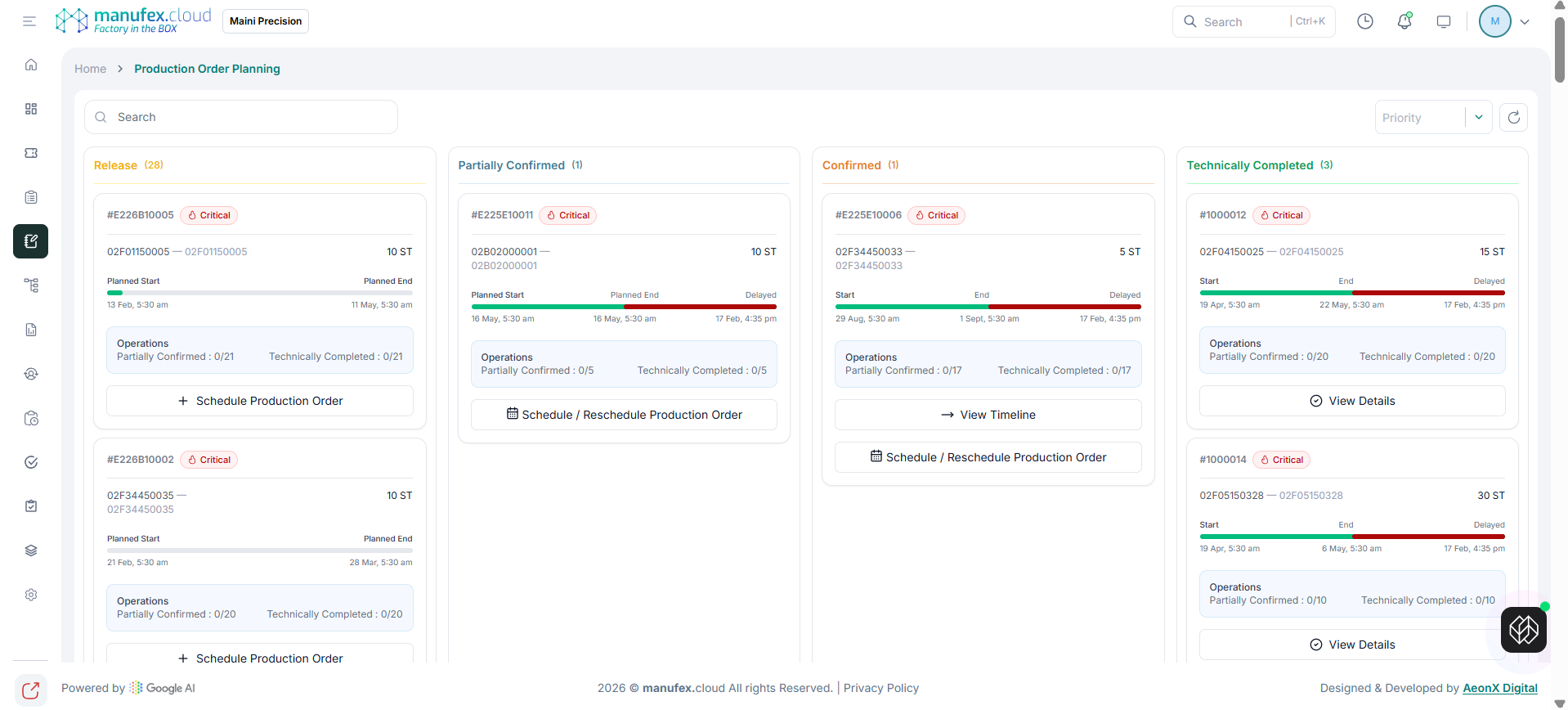Image resolution: width=1568 pixels, height=710 pixels.
Task: Open the layers stack sidebar icon
Action: pos(31,550)
